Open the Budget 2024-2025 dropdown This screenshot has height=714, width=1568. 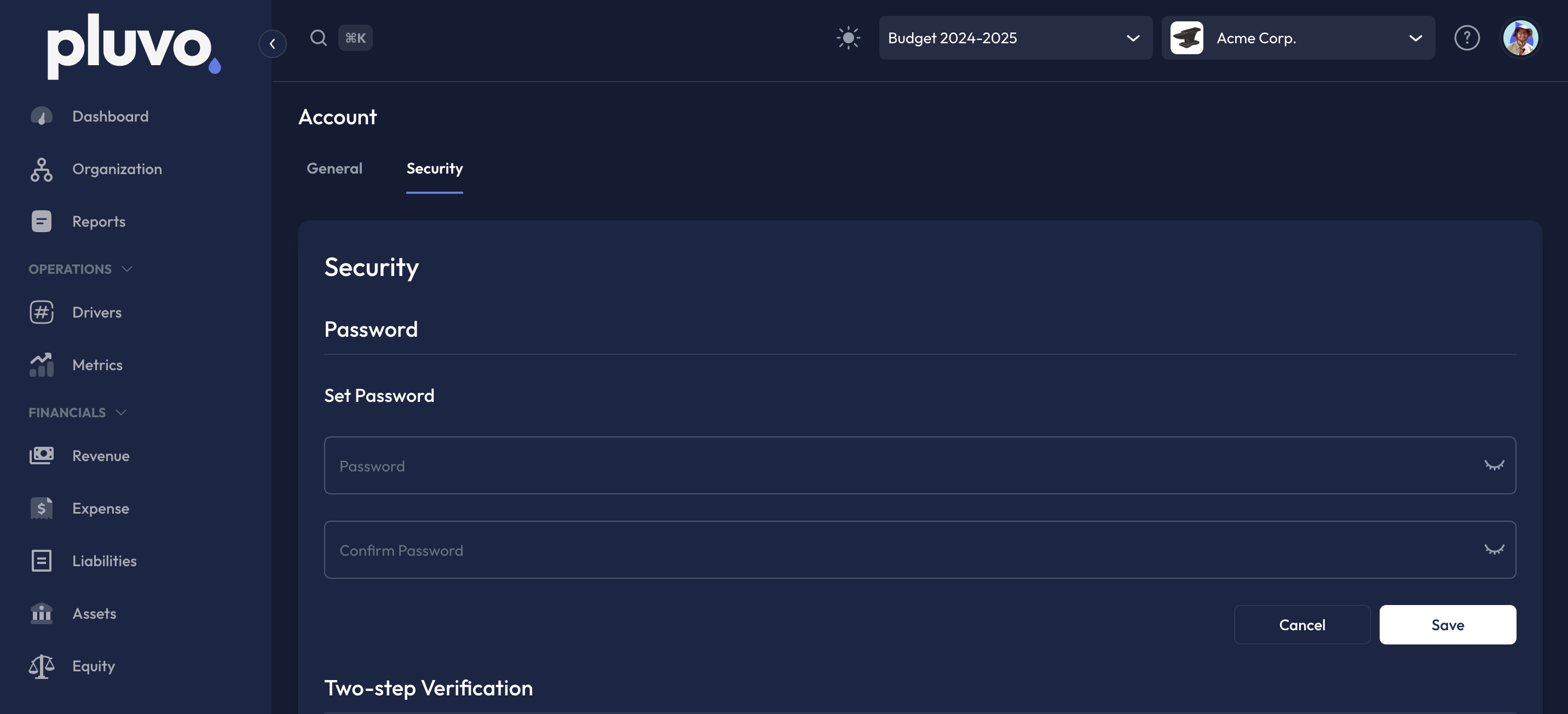(x=1014, y=38)
